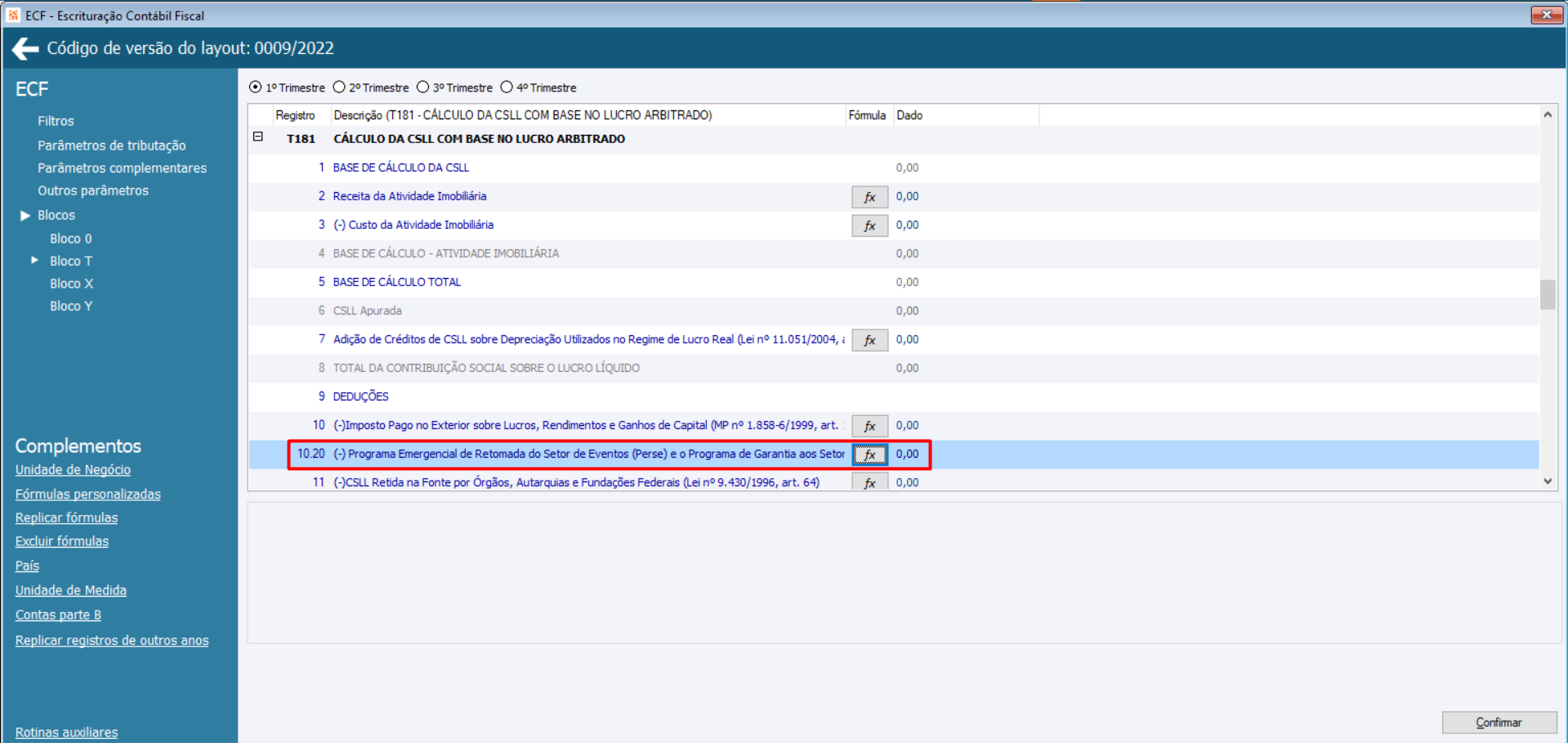Open formula for Custo da Atividade Imobiliária
The image size is (1568, 743).
pos(869,226)
